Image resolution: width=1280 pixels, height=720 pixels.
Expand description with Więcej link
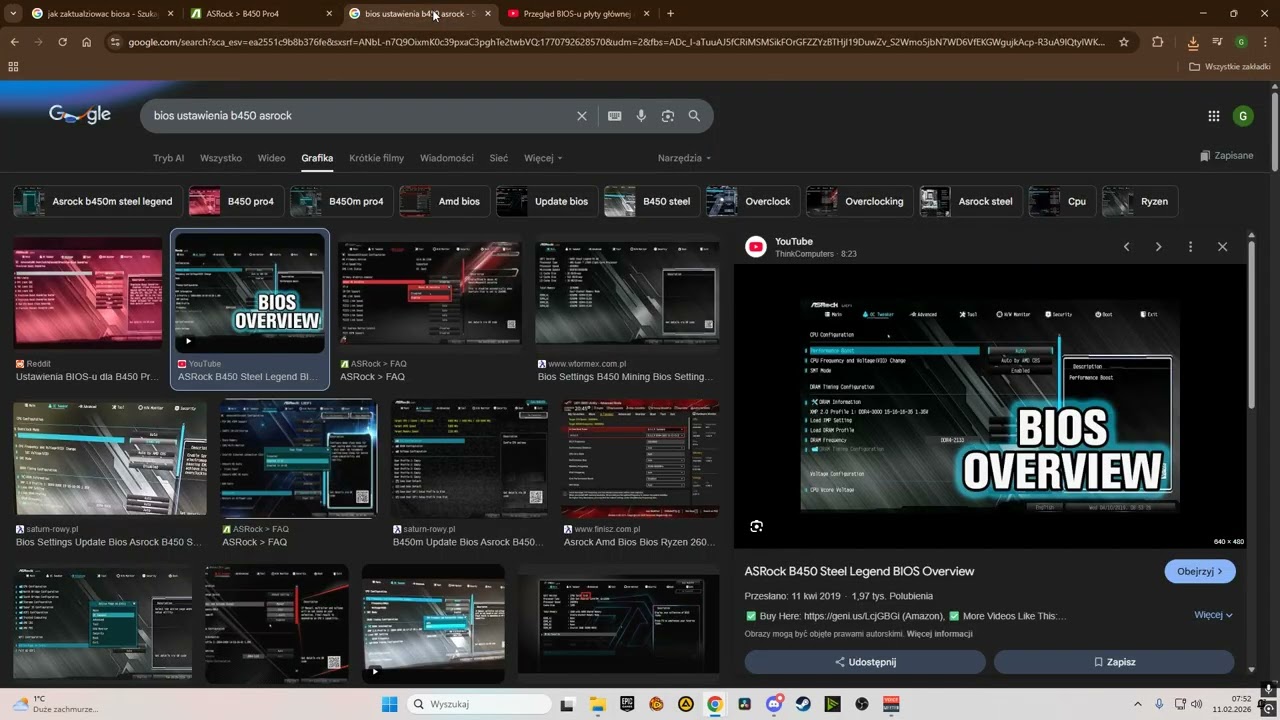click(x=1213, y=615)
